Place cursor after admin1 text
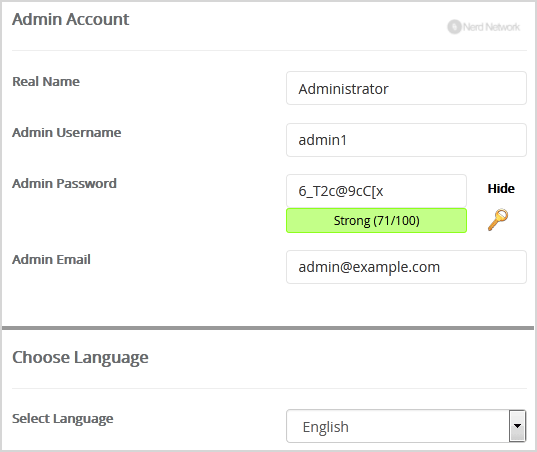 (349, 140)
